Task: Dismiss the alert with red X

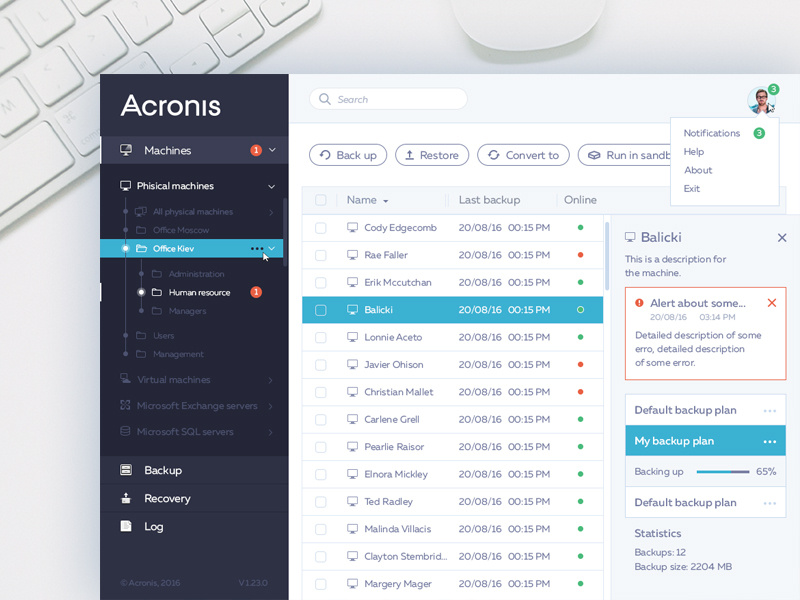Action: click(x=772, y=303)
